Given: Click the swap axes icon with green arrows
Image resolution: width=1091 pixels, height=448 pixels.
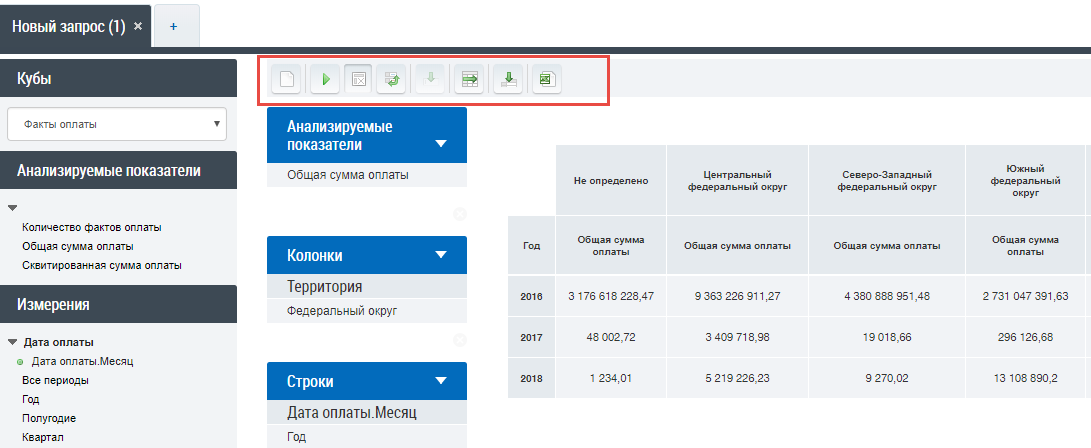Looking at the screenshot, I should coord(392,80).
